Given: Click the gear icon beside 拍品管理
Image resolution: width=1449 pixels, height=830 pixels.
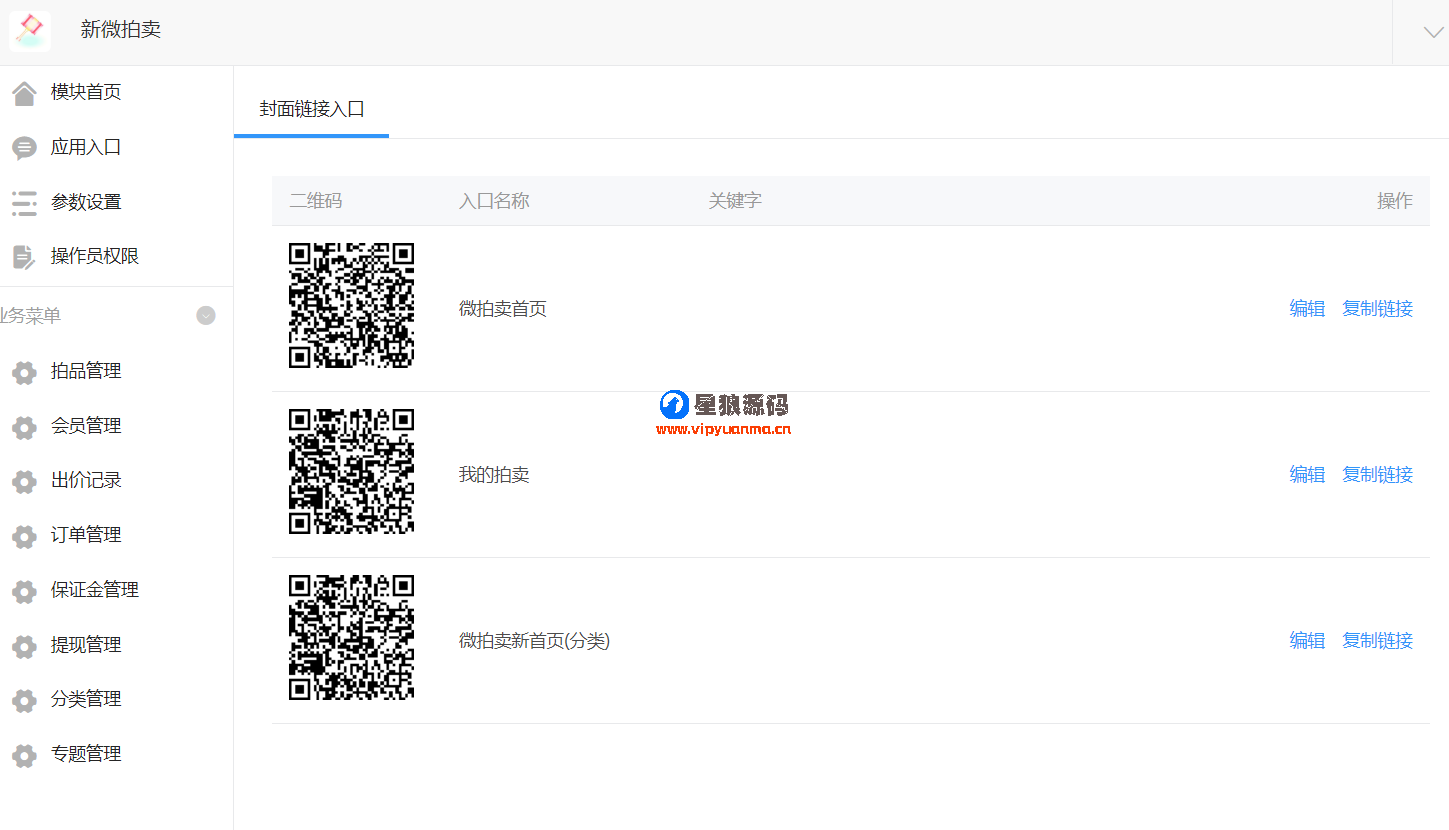Looking at the screenshot, I should (x=24, y=373).
